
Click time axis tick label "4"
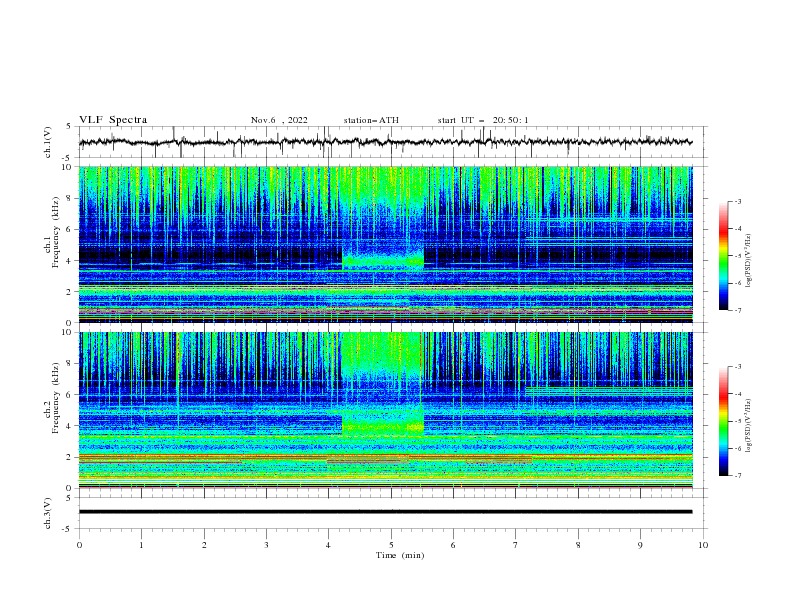328,545
